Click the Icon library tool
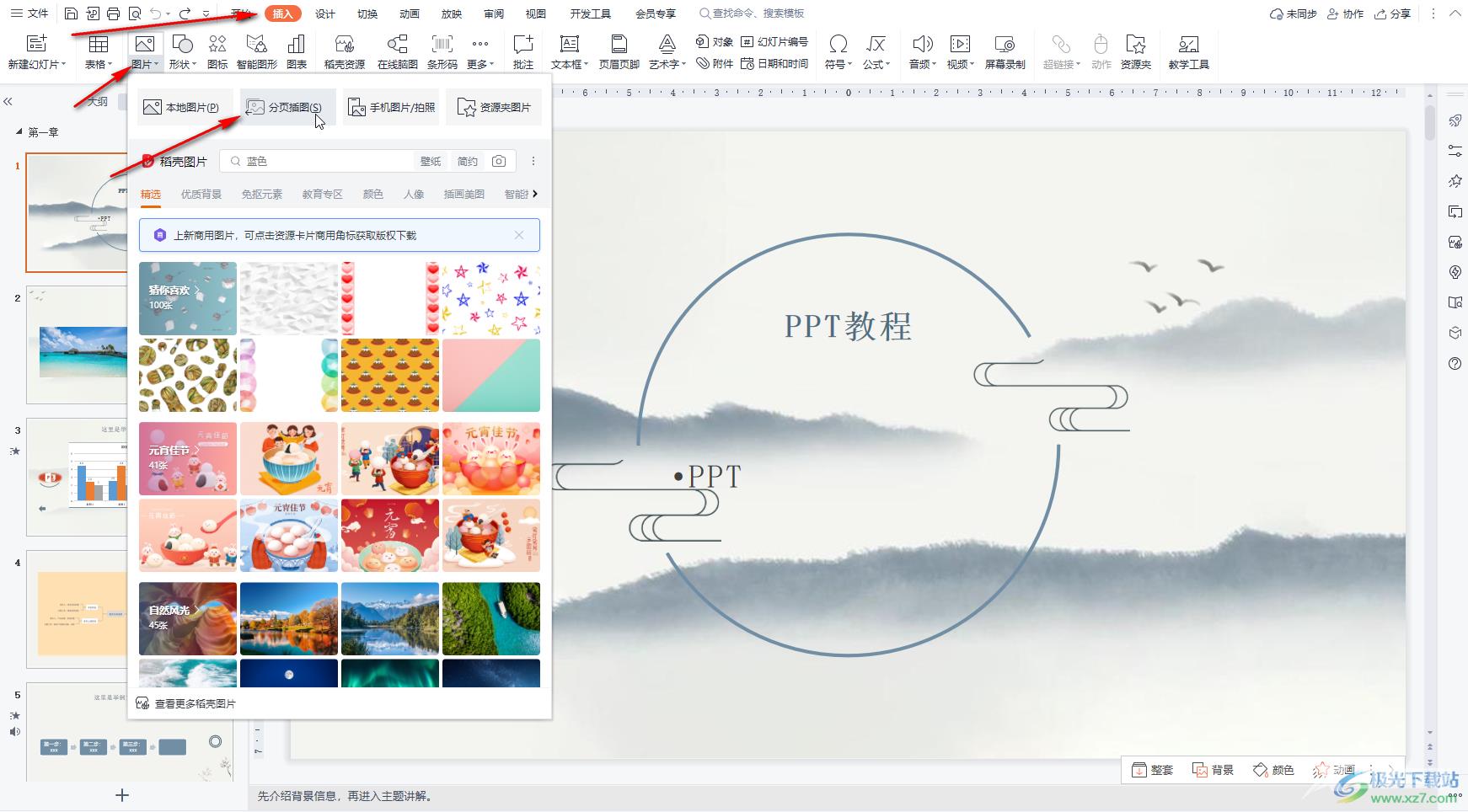The width and height of the screenshot is (1468, 812). 217,44
